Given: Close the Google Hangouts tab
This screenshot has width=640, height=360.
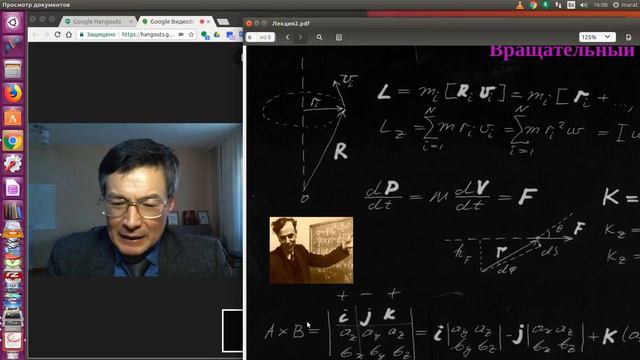Looking at the screenshot, I should (131, 21).
